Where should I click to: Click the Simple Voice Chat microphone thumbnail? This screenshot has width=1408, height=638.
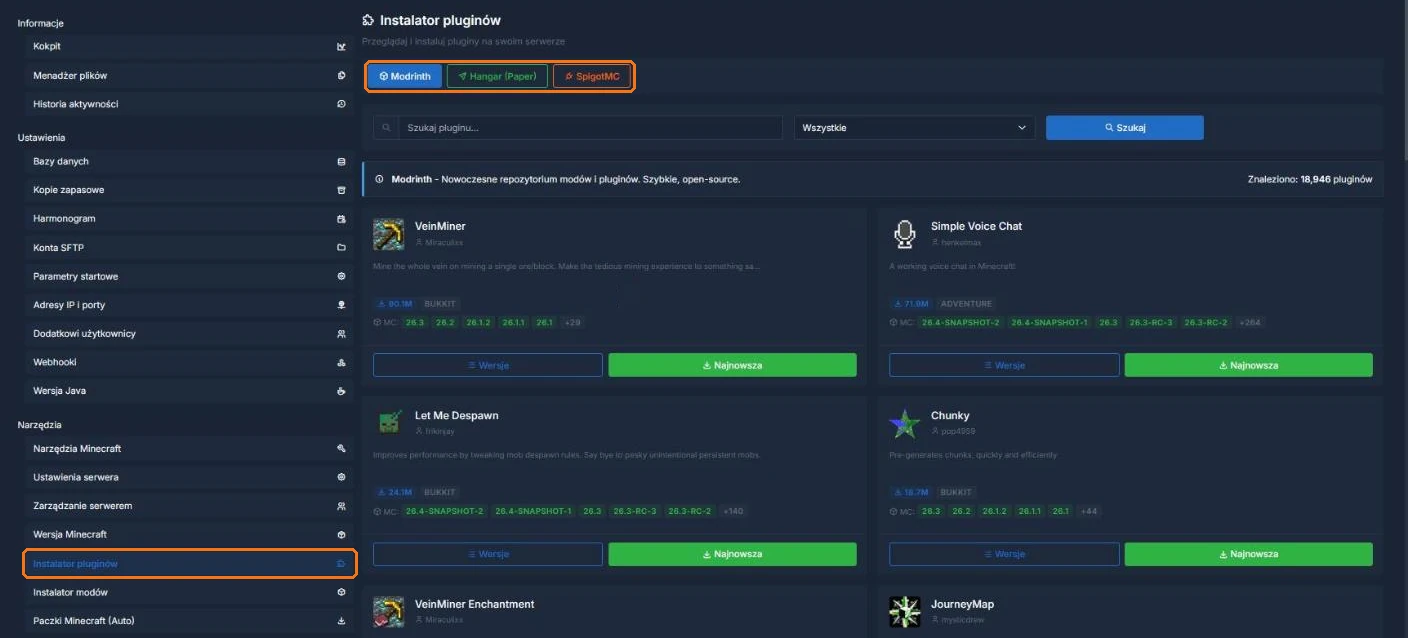point(905,234)
